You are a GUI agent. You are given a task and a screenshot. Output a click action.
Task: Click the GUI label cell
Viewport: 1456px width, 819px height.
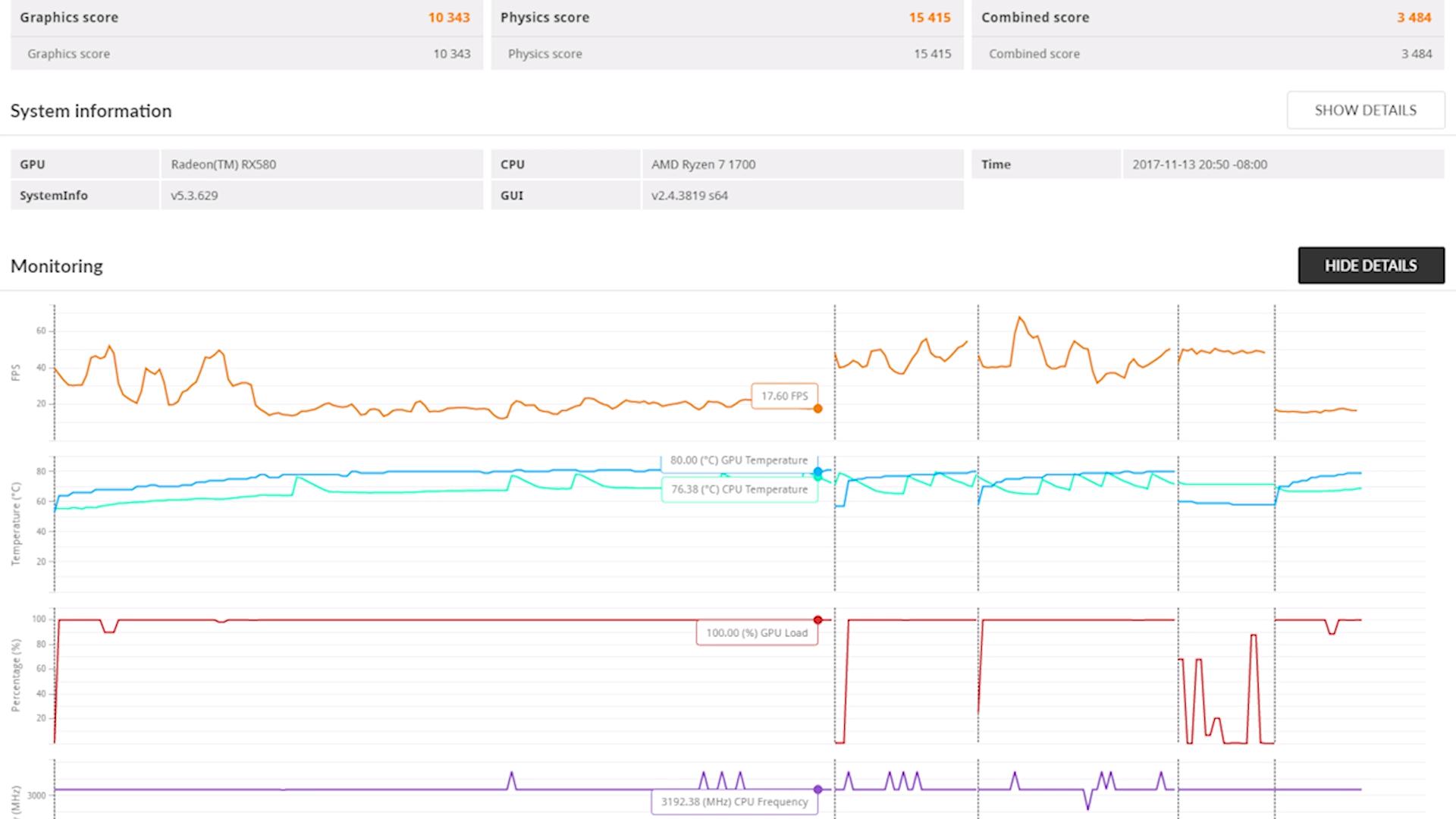[x=566, y=196]
